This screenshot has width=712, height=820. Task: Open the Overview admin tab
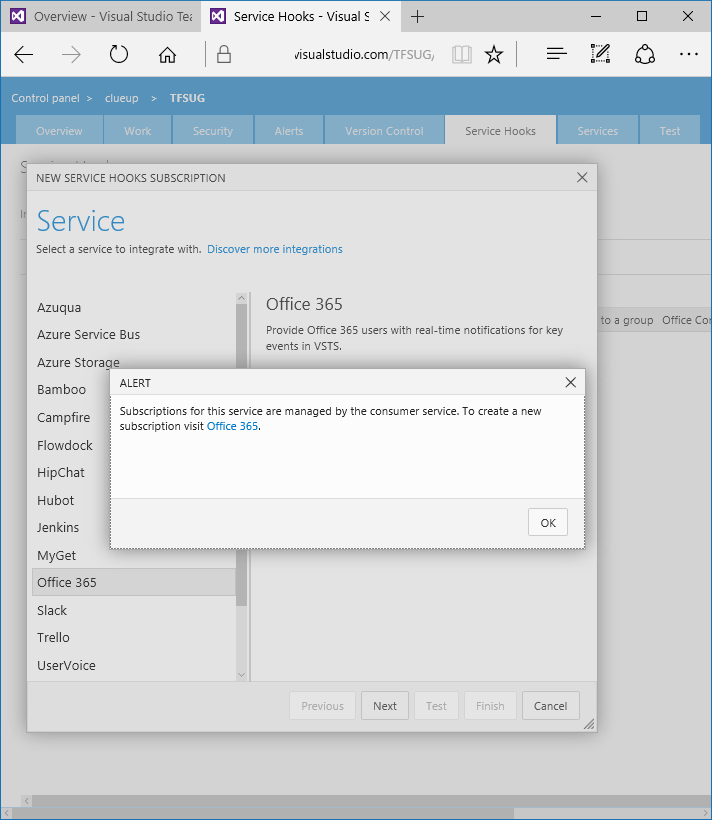pyautogui.click(x=59, y=131)
